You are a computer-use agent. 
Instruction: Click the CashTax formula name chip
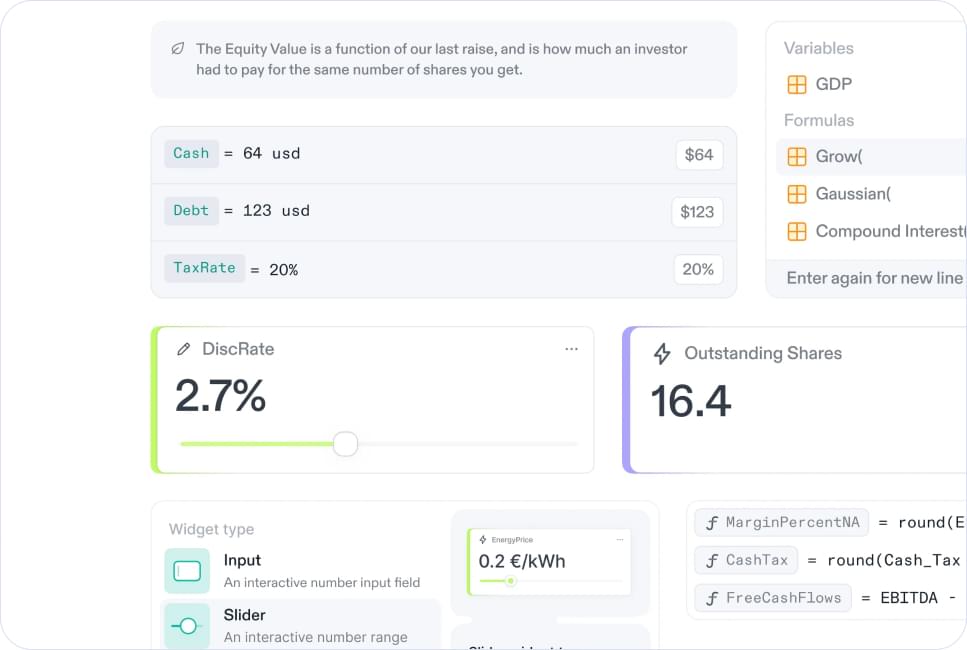pyautogui.click(x=746, y=560)
